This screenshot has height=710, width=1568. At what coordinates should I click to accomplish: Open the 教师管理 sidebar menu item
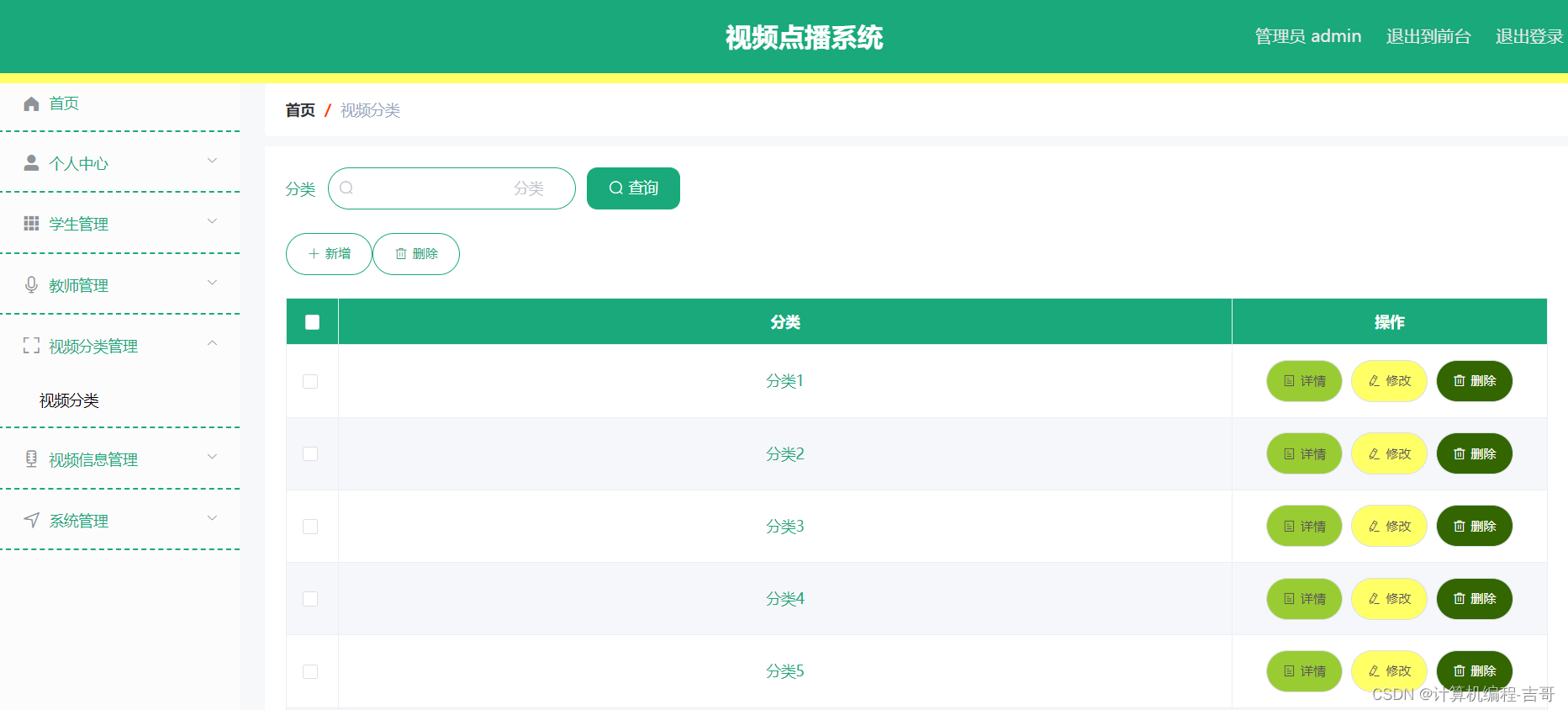coord(119,285)
